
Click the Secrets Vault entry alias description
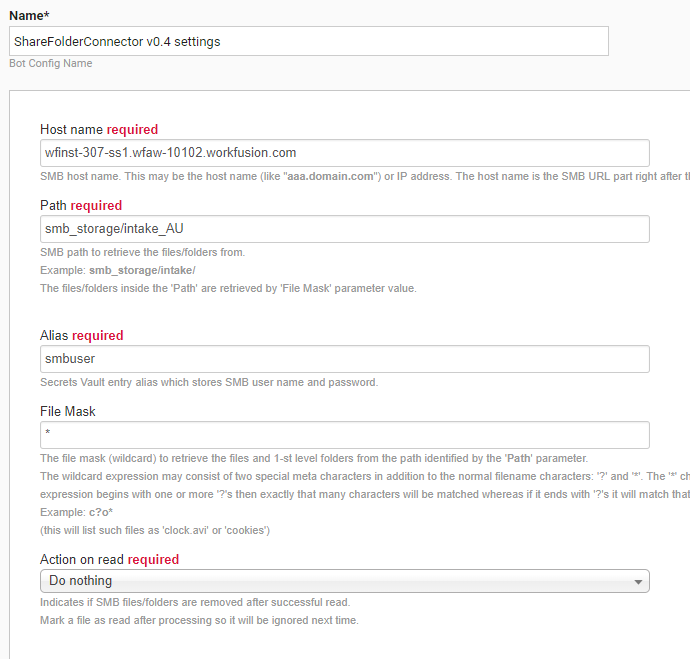(x=209, y=382)
